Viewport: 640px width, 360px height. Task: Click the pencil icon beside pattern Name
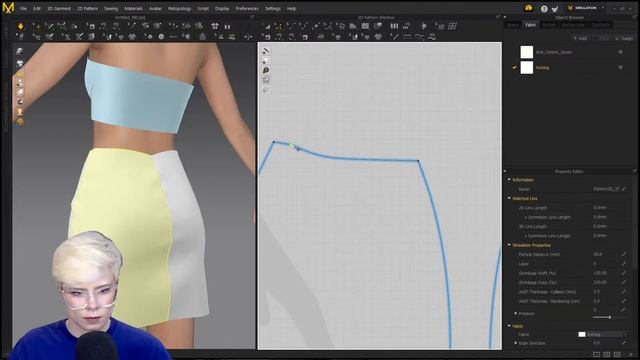pyautogui.click(x=624, y=189)
